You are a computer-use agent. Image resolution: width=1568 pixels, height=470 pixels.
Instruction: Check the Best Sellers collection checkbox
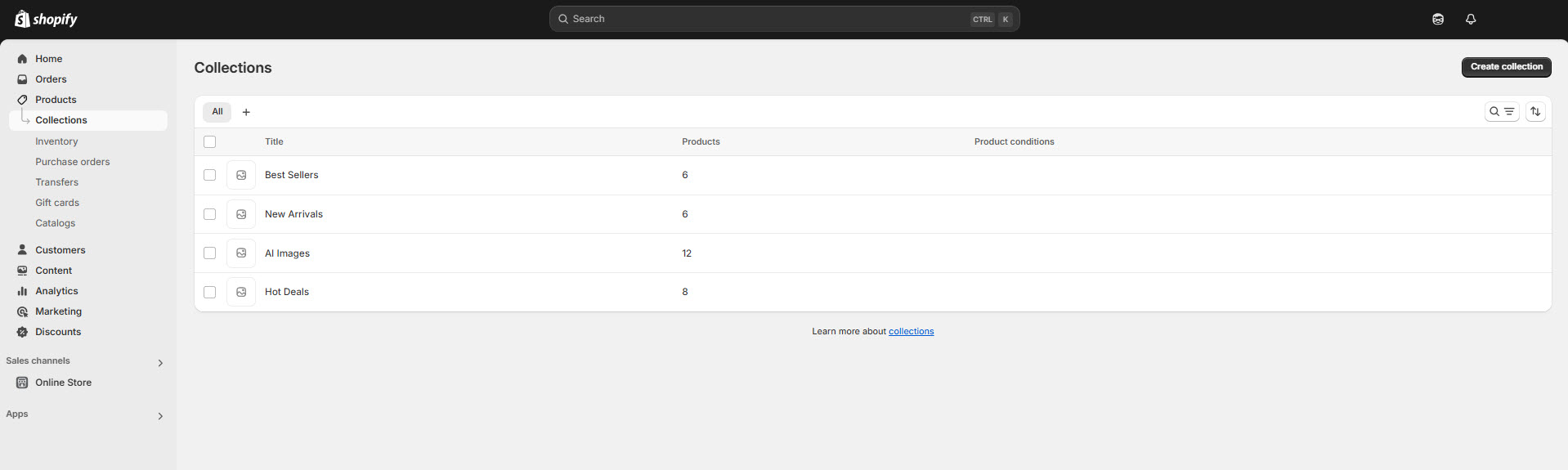210,175
